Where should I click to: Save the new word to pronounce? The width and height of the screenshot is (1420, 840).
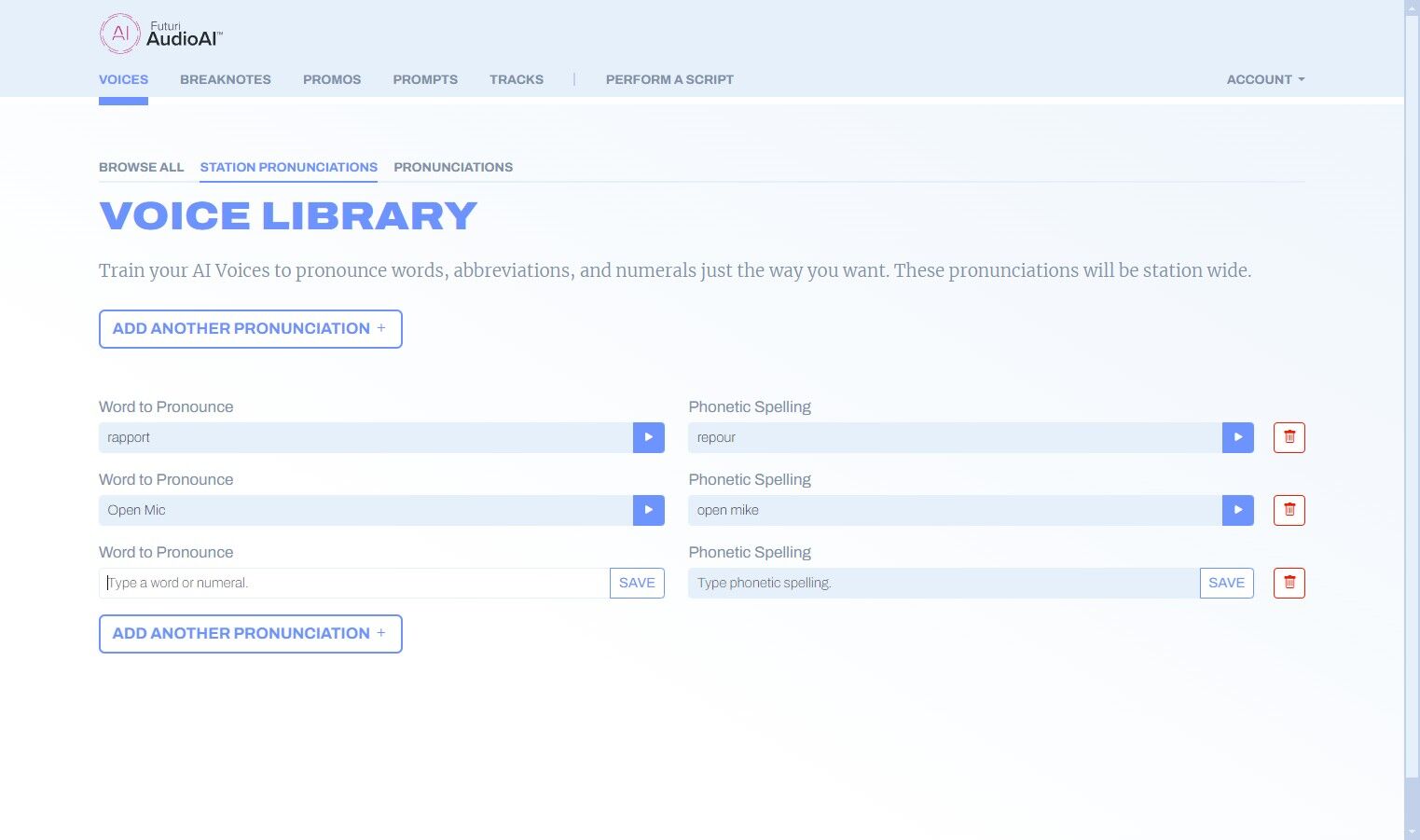click(637, 583)
